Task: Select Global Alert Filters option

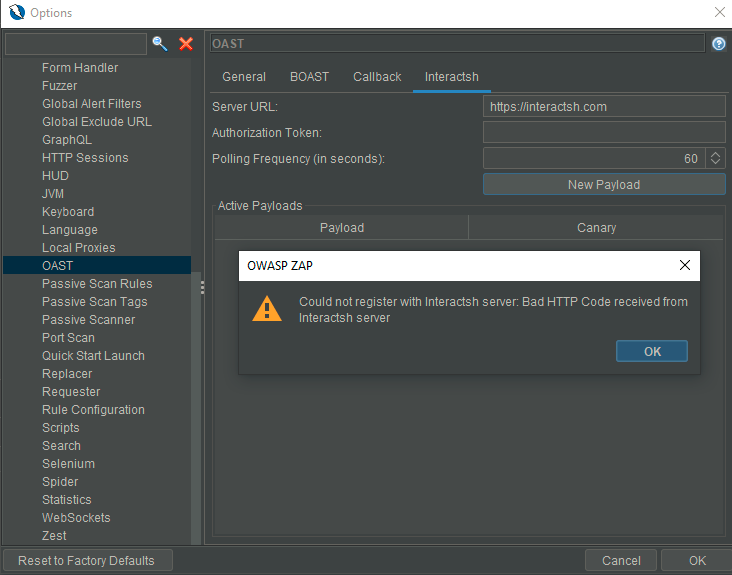Action: click(92, 104)
